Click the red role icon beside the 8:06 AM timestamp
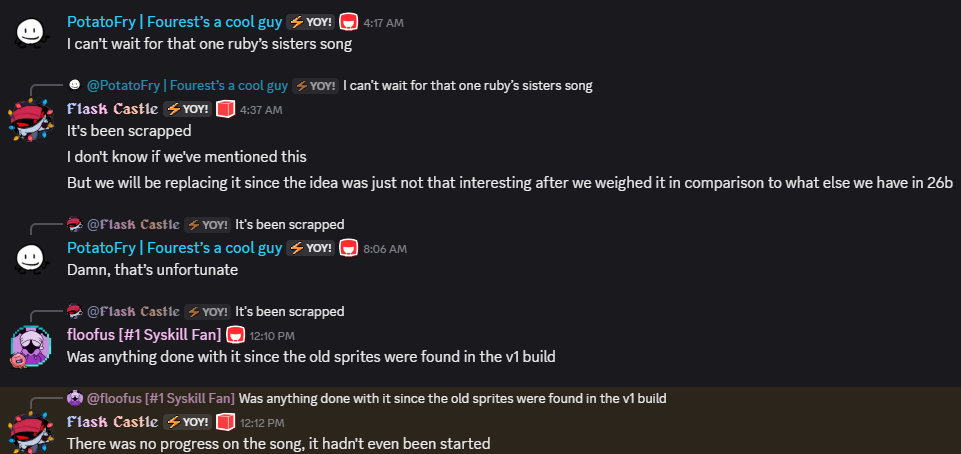 [x=349, y=248]
